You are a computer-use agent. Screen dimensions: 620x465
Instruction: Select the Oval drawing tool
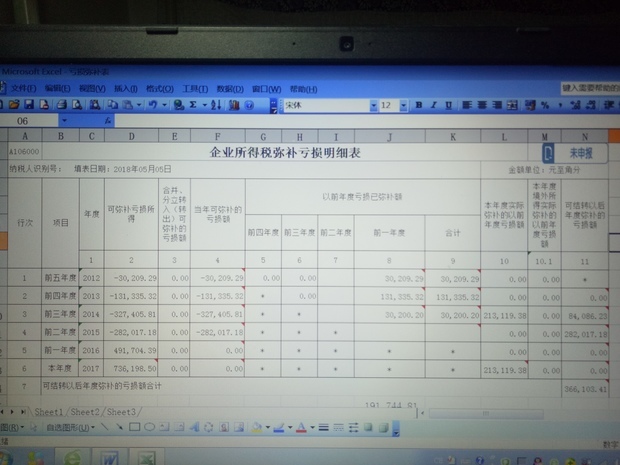(x=149, y=427)
